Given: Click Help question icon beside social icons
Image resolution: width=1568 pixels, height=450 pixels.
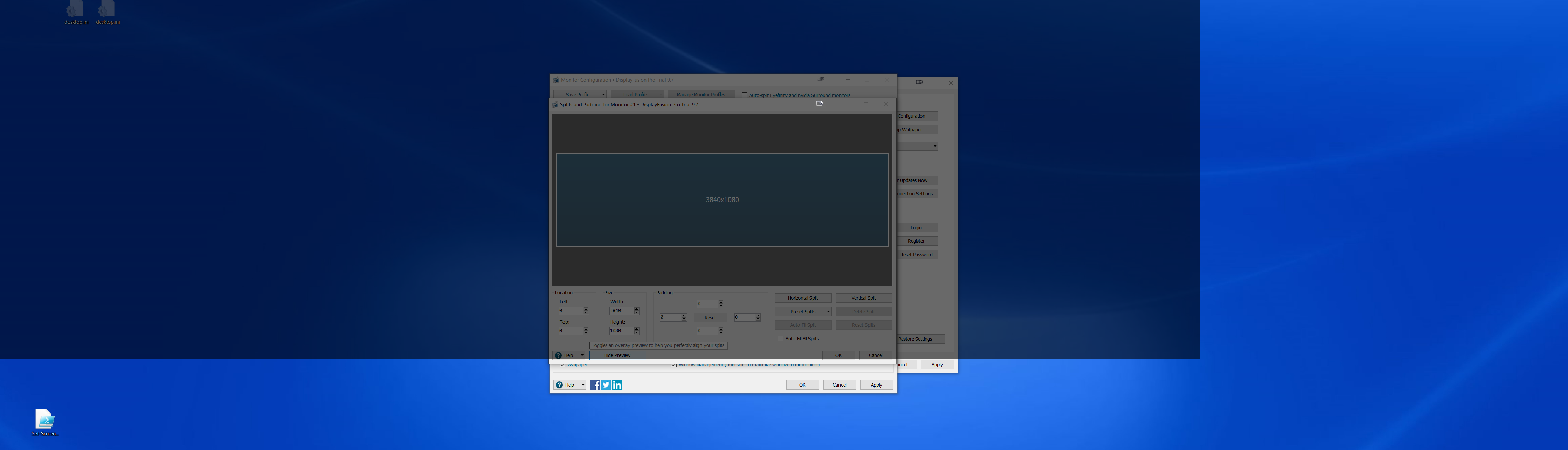Looking at the screenshot, I should (559, 385).
